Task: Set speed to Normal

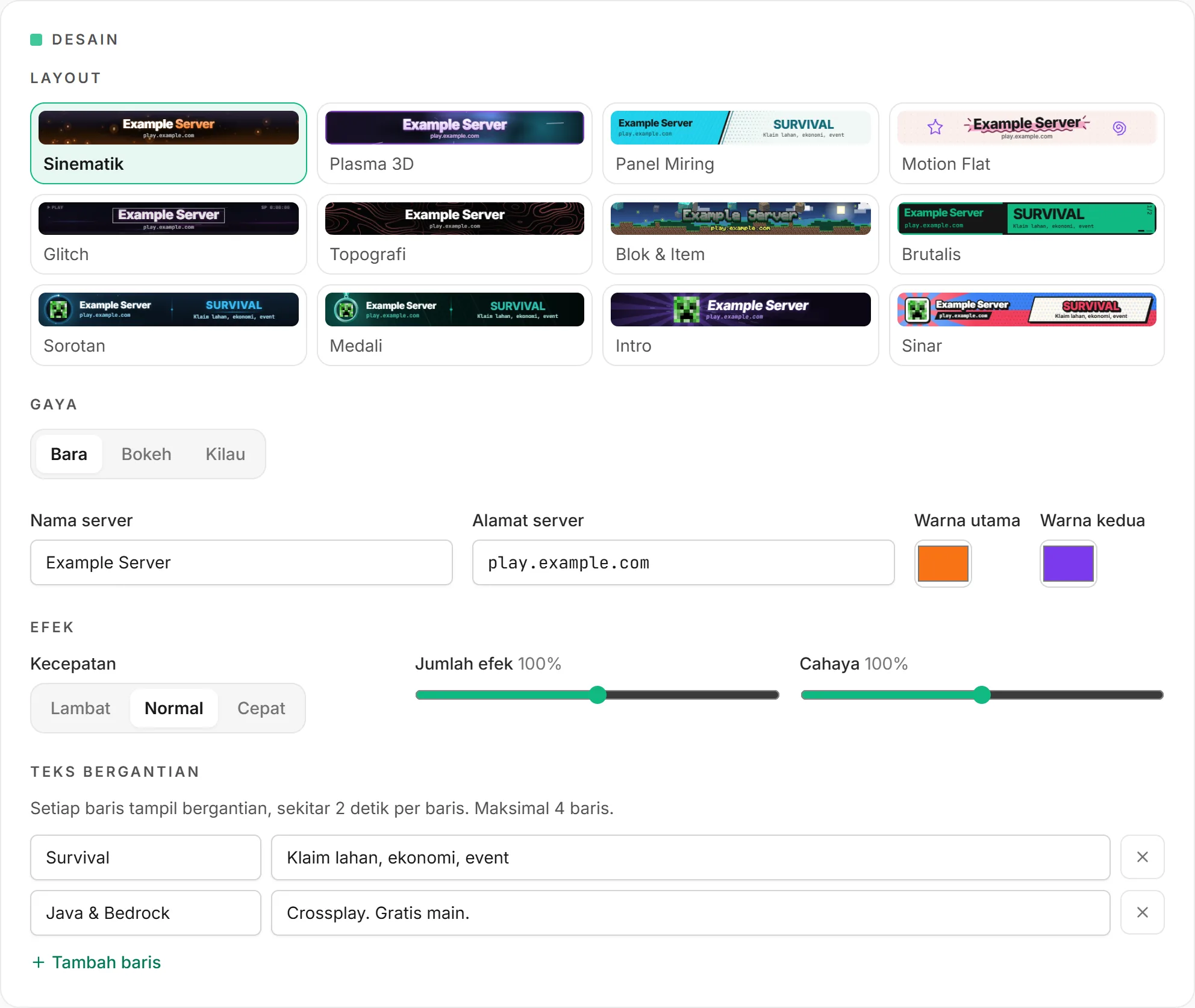Action: 174,708
